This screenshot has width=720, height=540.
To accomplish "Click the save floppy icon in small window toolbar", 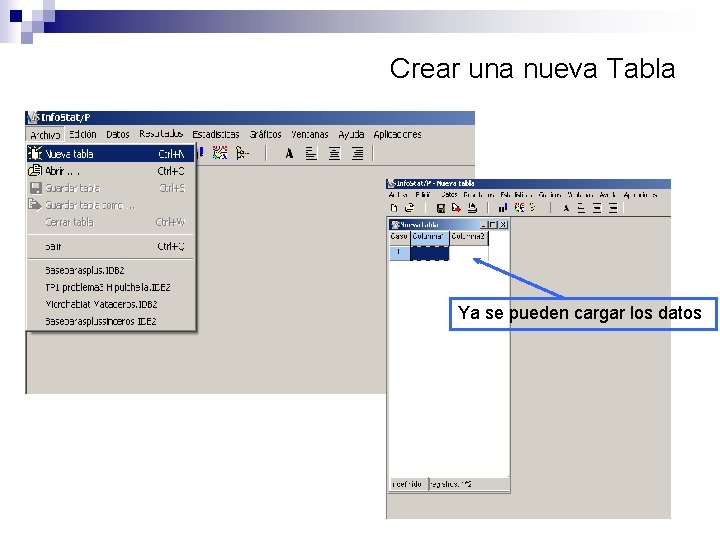I will [440, 208].
